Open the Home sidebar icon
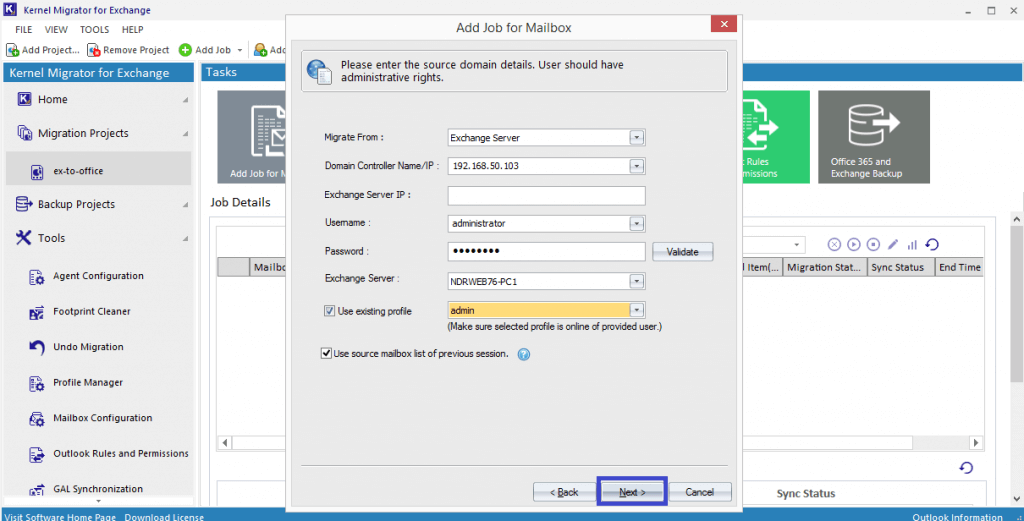This screenshot has width=1024, height=521. click(x=24, y=99)
